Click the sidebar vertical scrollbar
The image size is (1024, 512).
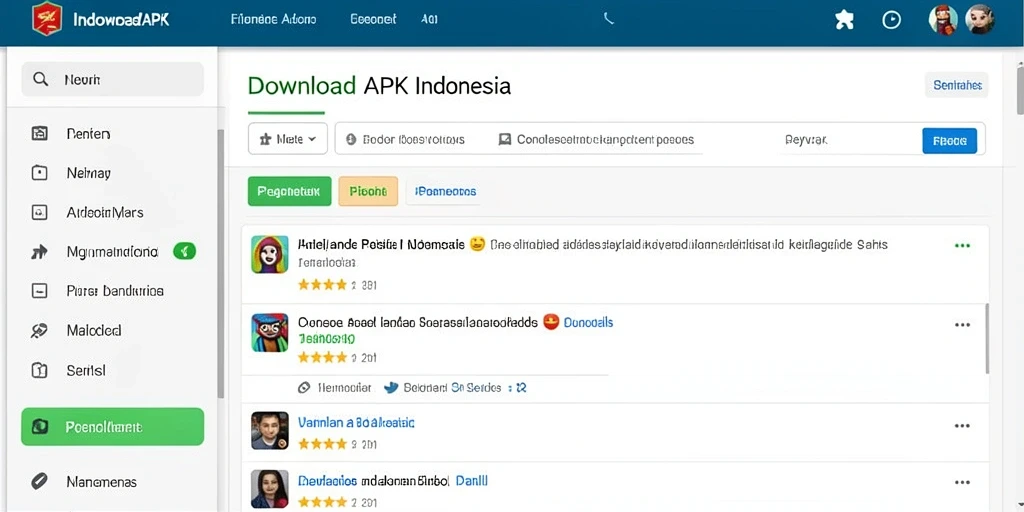[221, 264]
